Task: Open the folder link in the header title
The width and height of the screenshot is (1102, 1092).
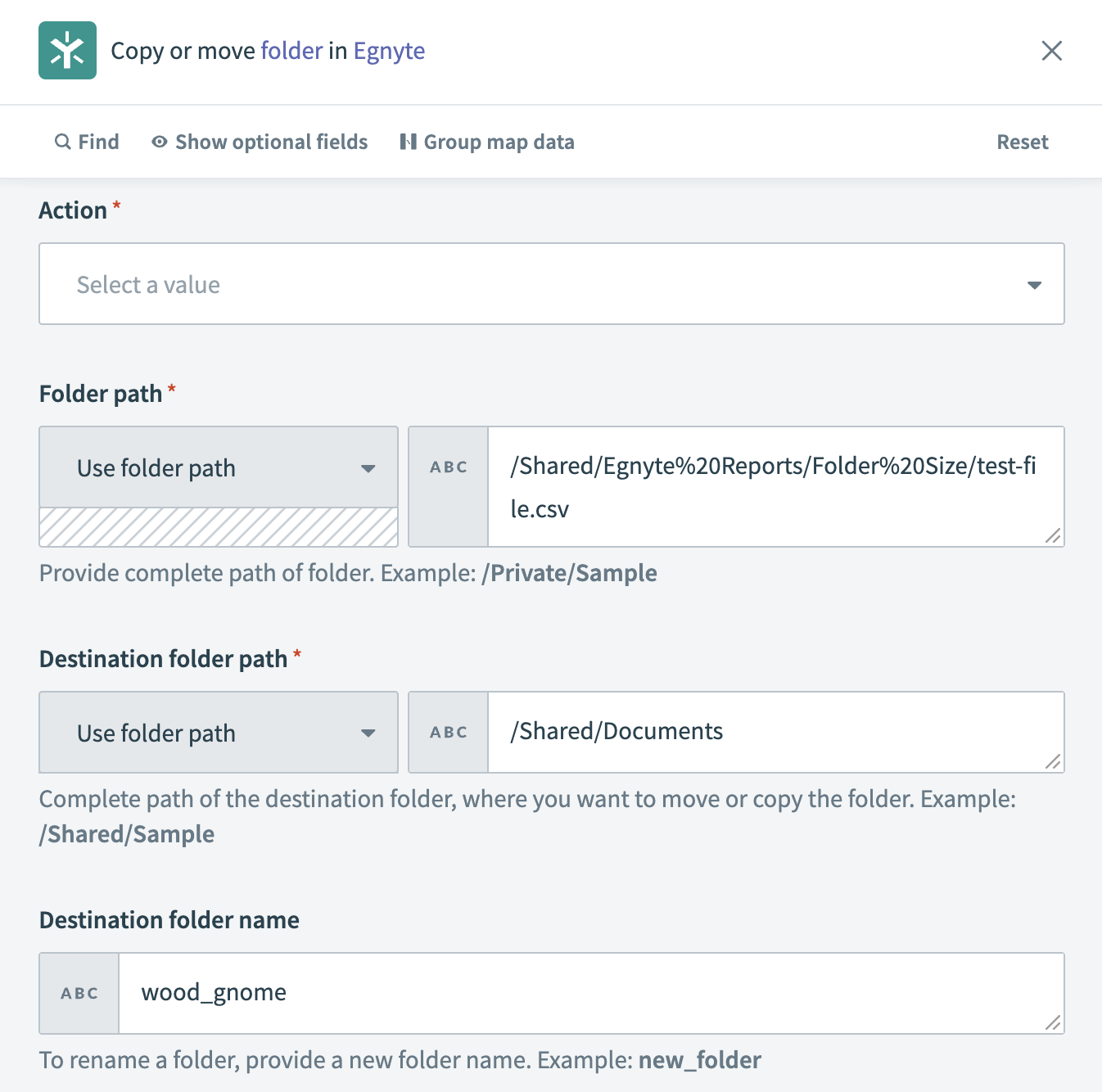Action: (x=290, y=51)
